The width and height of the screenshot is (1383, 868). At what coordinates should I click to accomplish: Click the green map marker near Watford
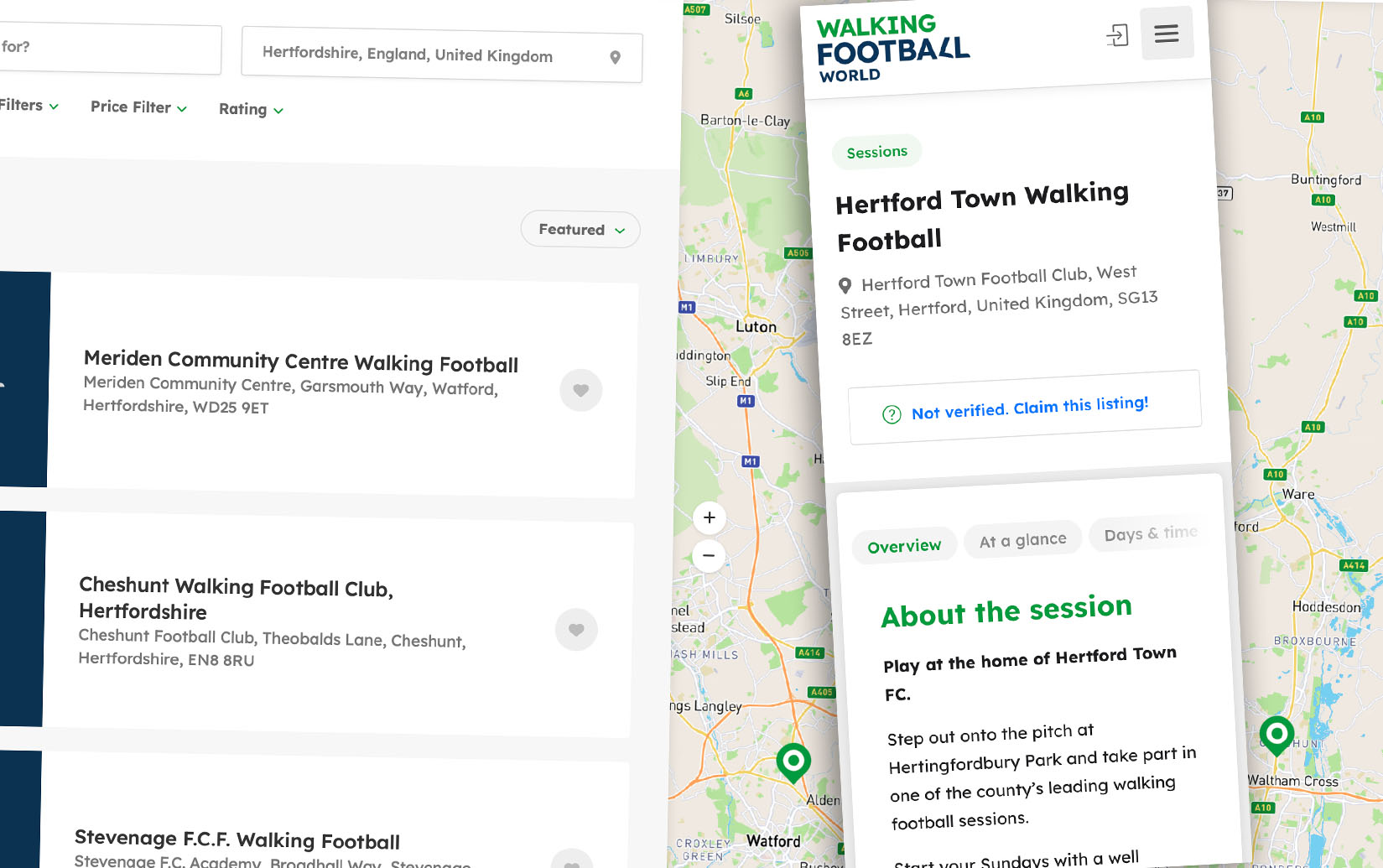[x=793, y=761]
